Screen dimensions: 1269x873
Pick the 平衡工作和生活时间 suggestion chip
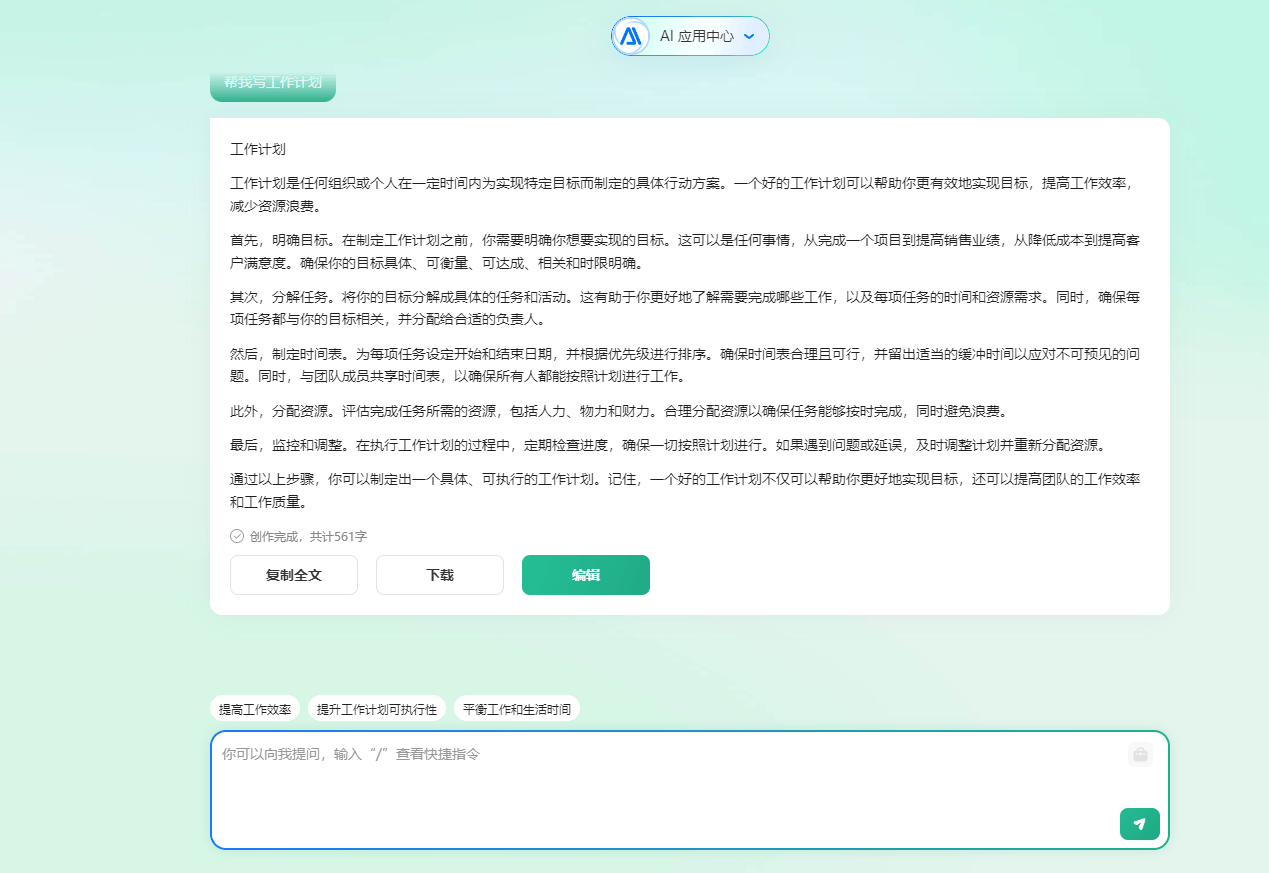517,708
